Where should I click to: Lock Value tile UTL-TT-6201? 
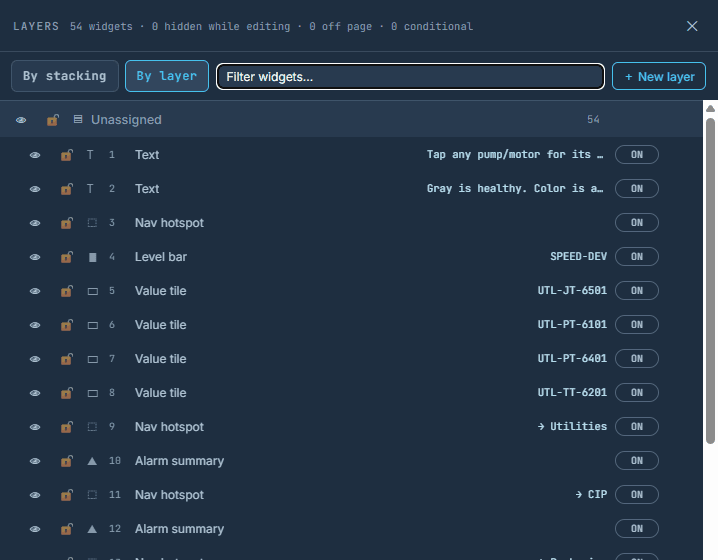[x=67, y=393]
